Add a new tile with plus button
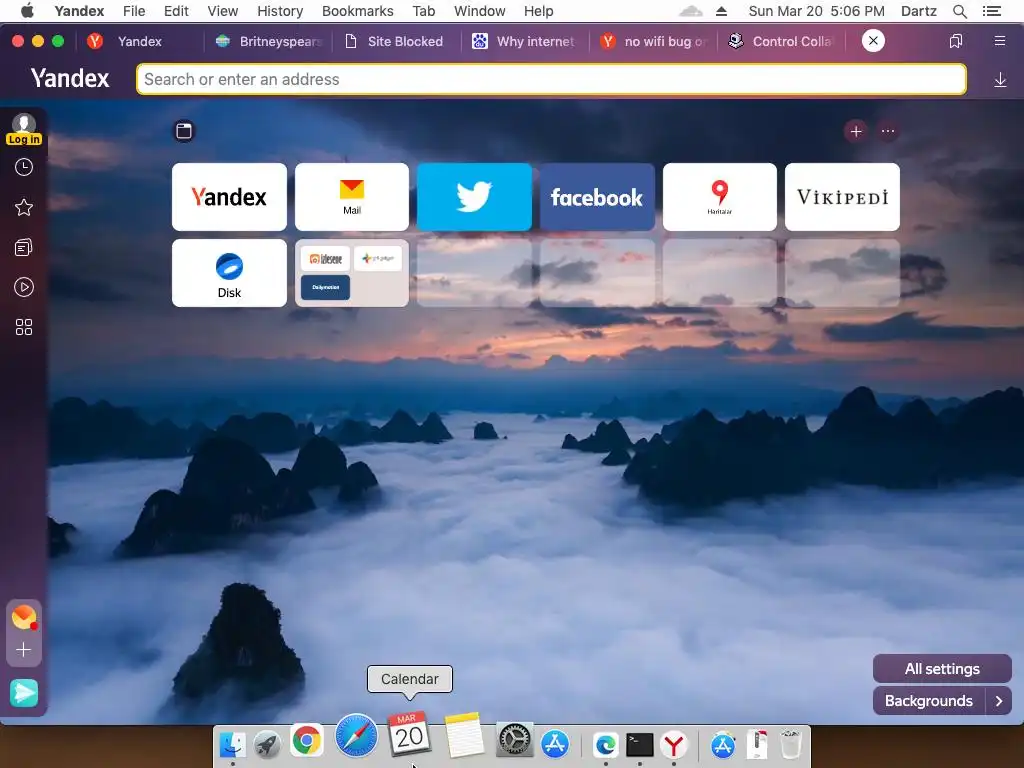This screenshot has height=768, width=1024. (x=856, y=131)
